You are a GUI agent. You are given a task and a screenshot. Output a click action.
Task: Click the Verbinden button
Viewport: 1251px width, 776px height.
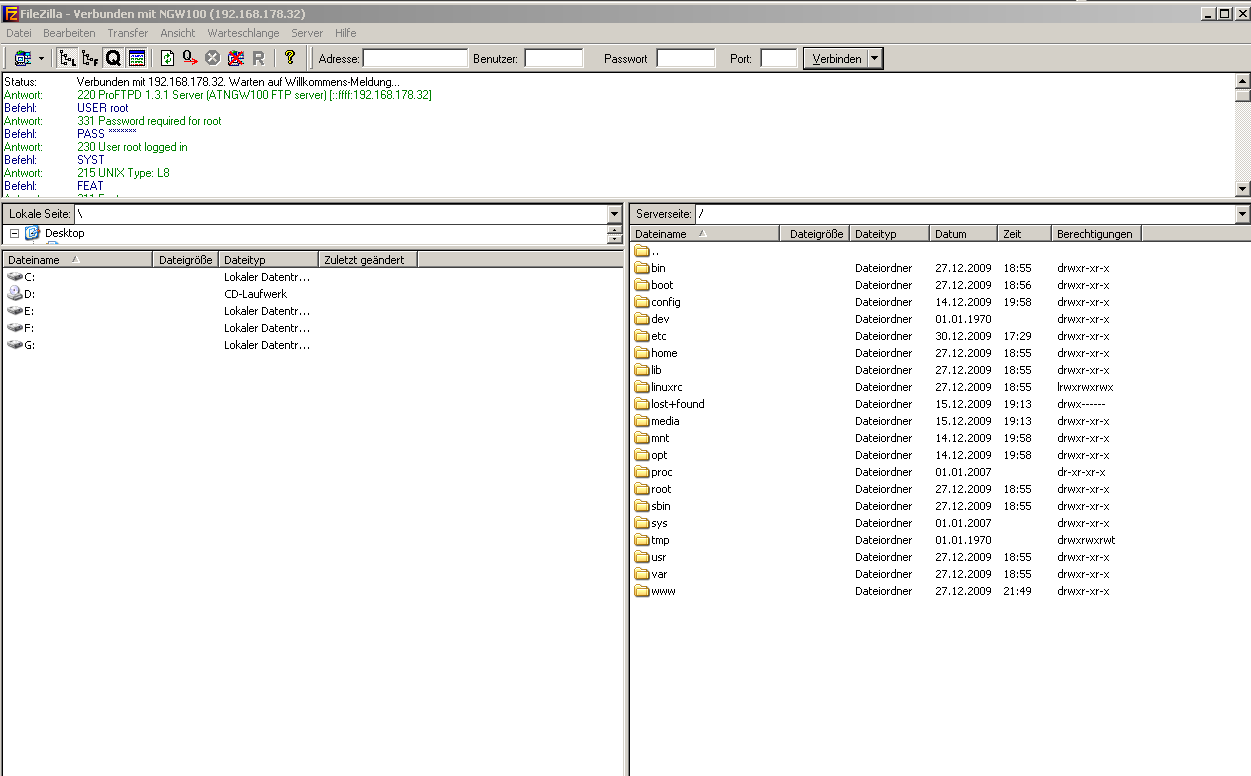click(x=836, y=58)
